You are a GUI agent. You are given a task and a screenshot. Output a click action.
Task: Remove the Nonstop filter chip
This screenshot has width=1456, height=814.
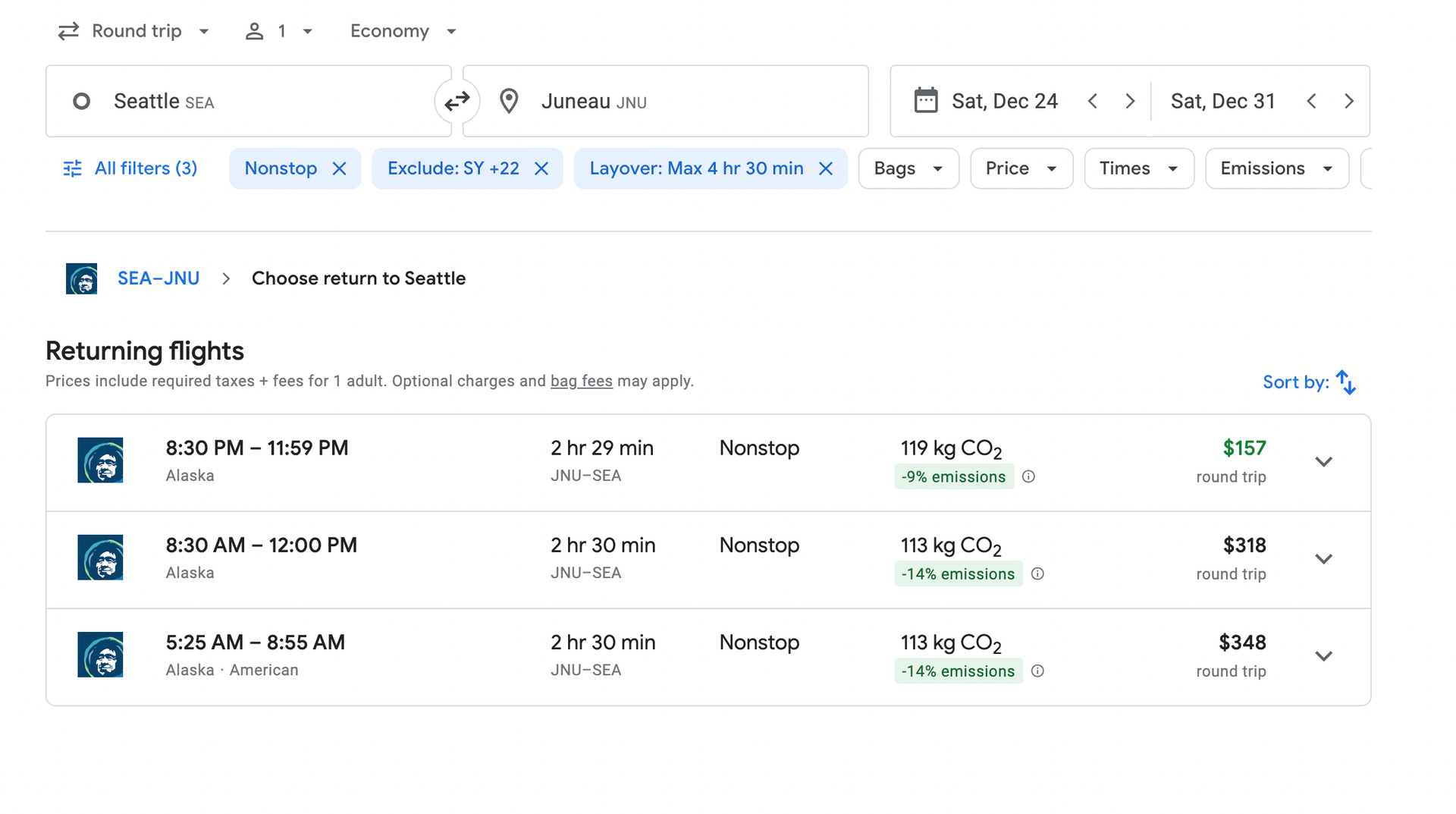pos(339,168)
